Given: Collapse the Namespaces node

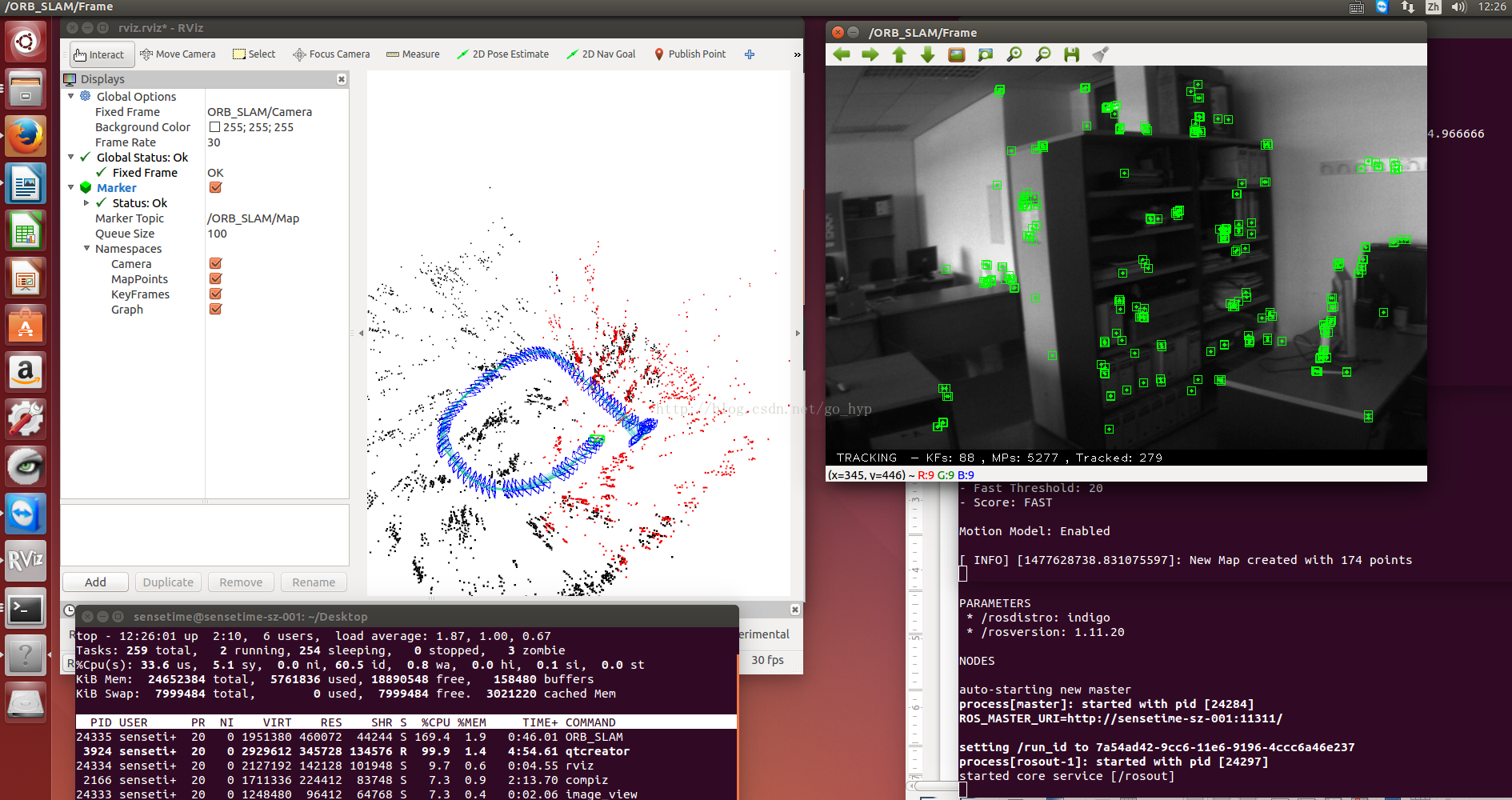Looking at the screenshot, I should click(x=87, y=248).
